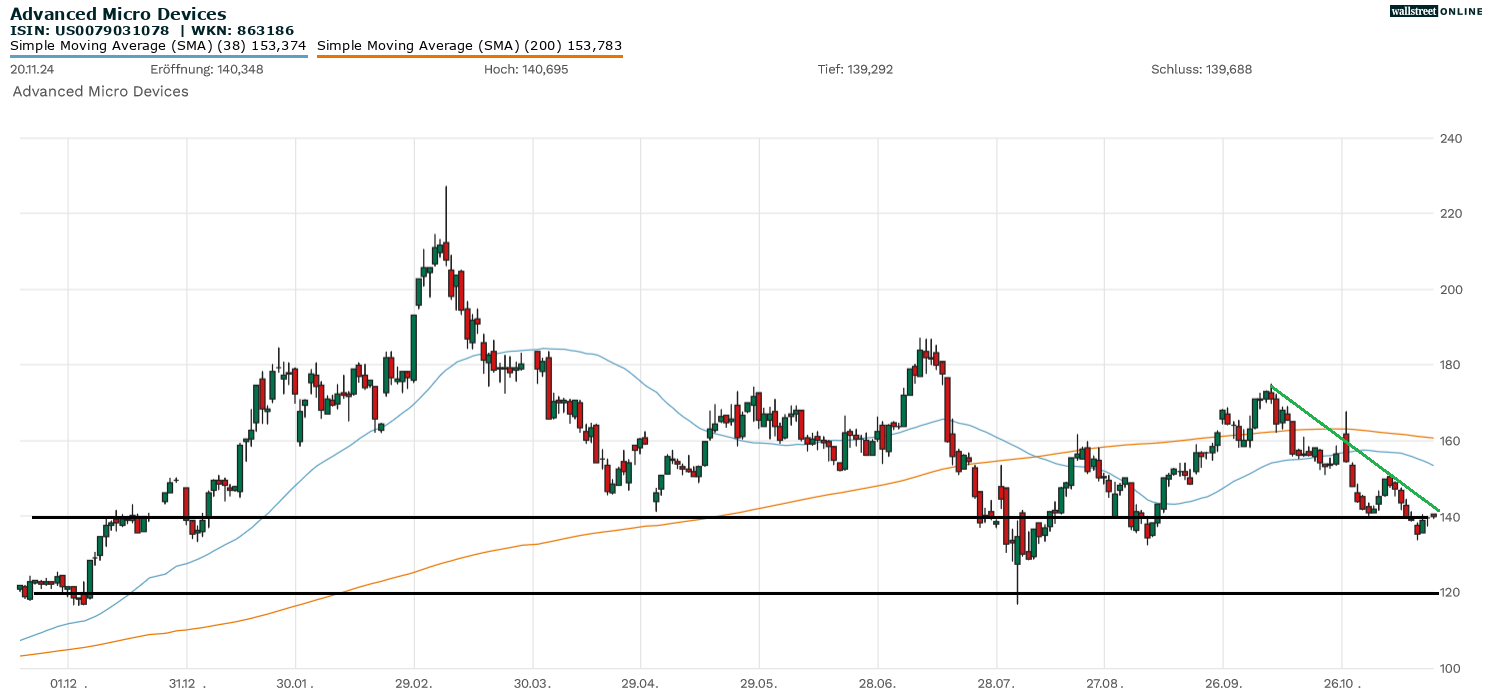Click the orange SMA 200 legend line
Viewport: 1490px width, 689px height.
[x=470, y=56]
